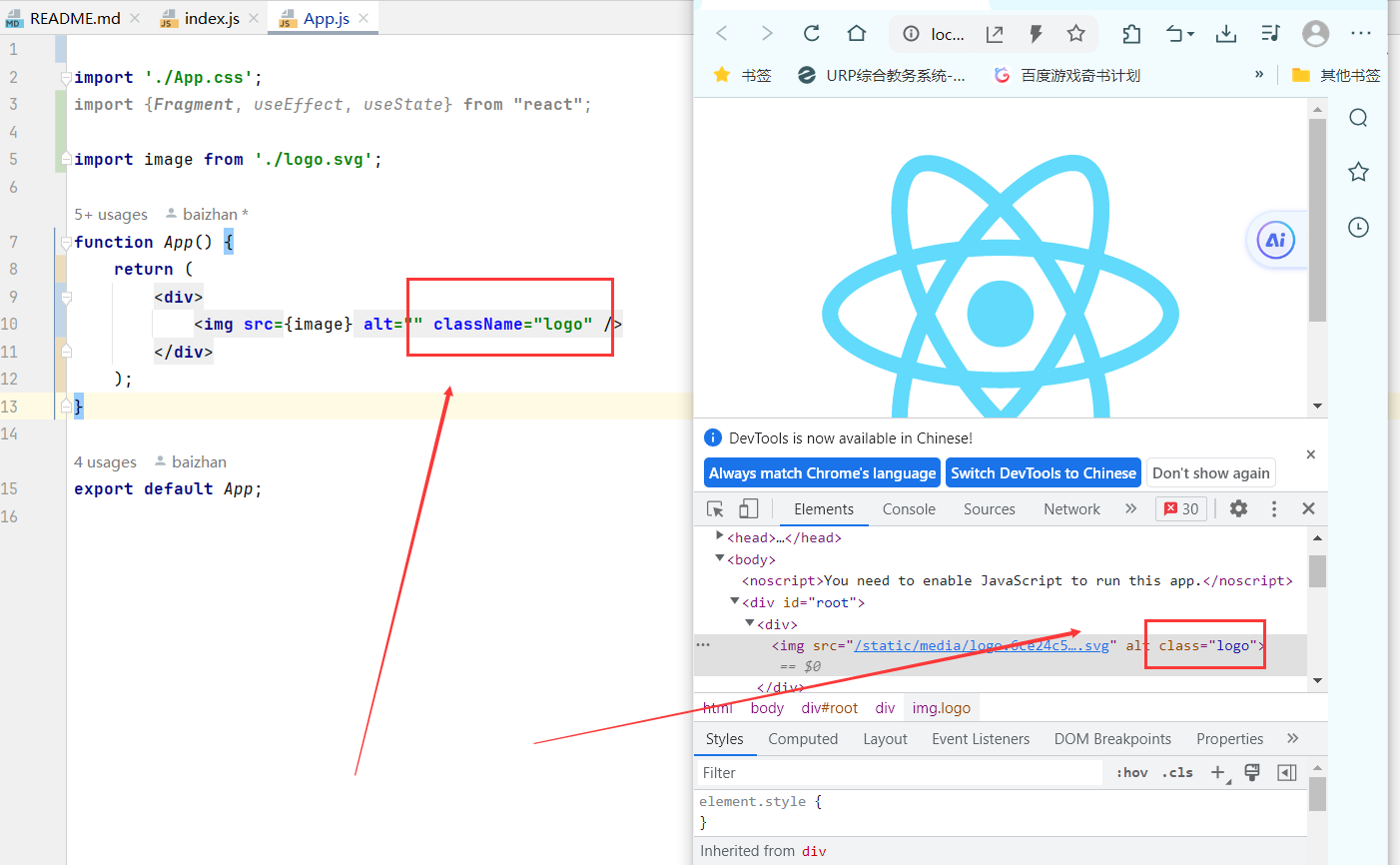This screenshot has width=1400, height=865.
Task: View site information icon in address bar
Action: point(911,34)
